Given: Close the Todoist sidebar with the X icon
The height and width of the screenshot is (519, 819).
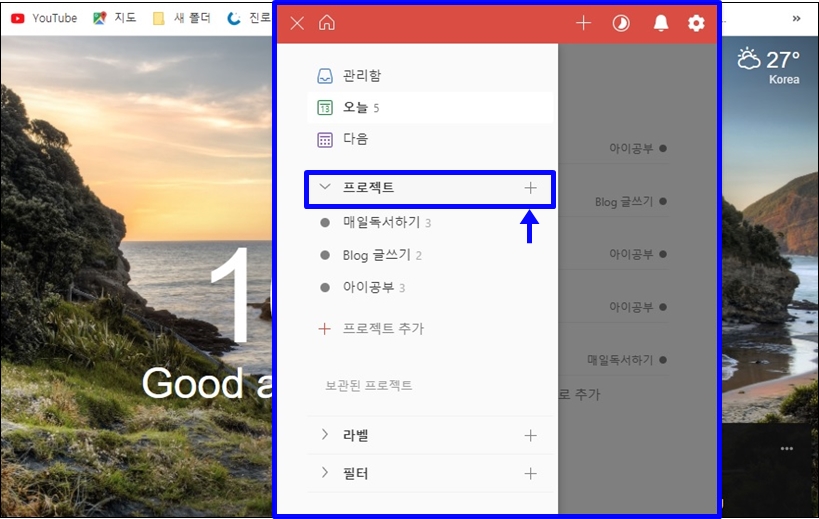Looking at the screenshot, I should click(x=297, y=23).
